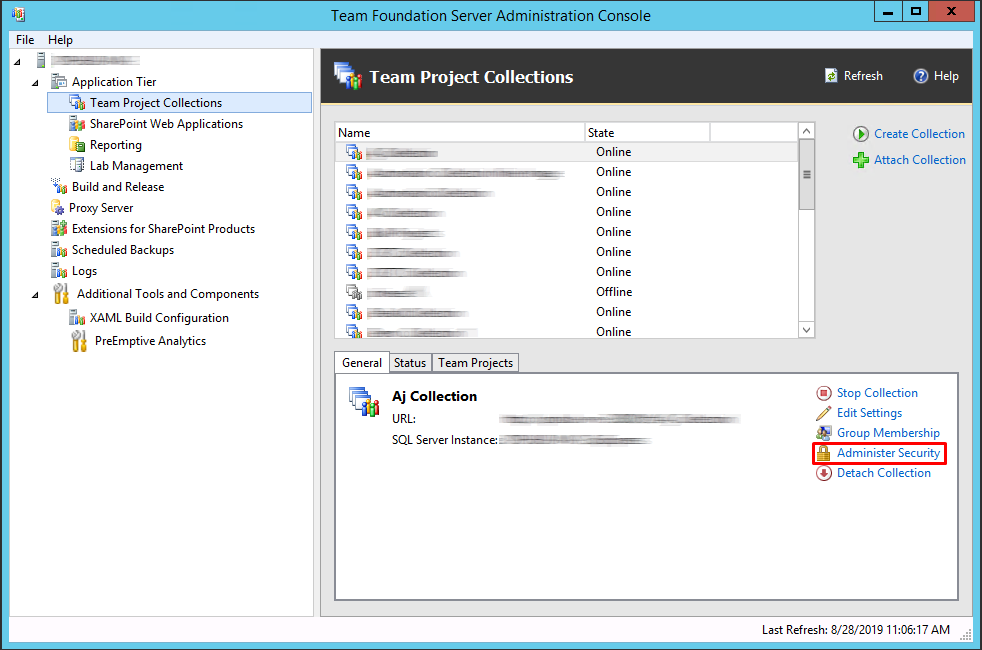
Task: Click the red Stop Collection icon
Action: click(x=824, y=394)
